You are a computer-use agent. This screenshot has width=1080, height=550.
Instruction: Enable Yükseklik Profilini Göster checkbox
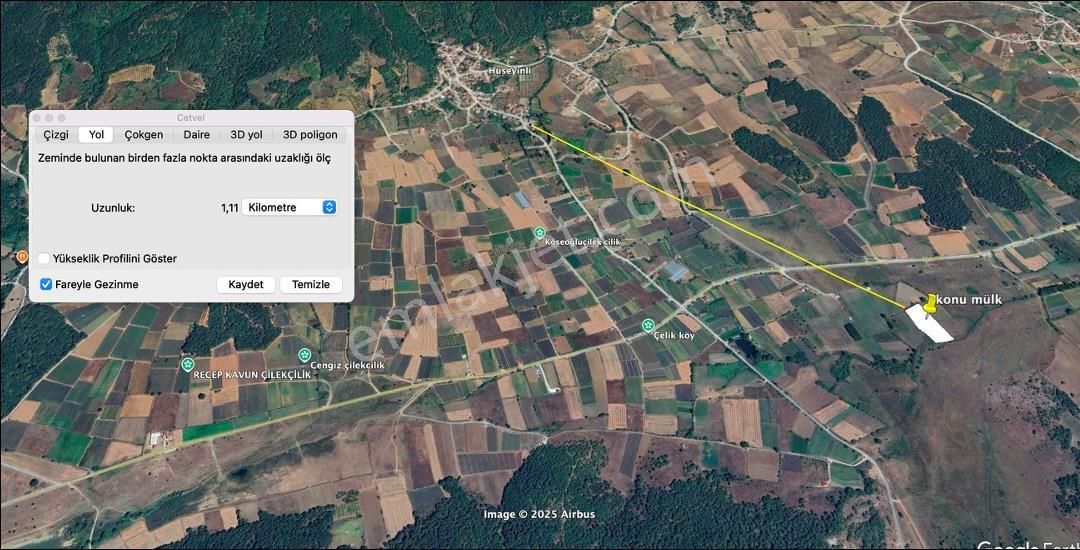click(x=44, y=259)
